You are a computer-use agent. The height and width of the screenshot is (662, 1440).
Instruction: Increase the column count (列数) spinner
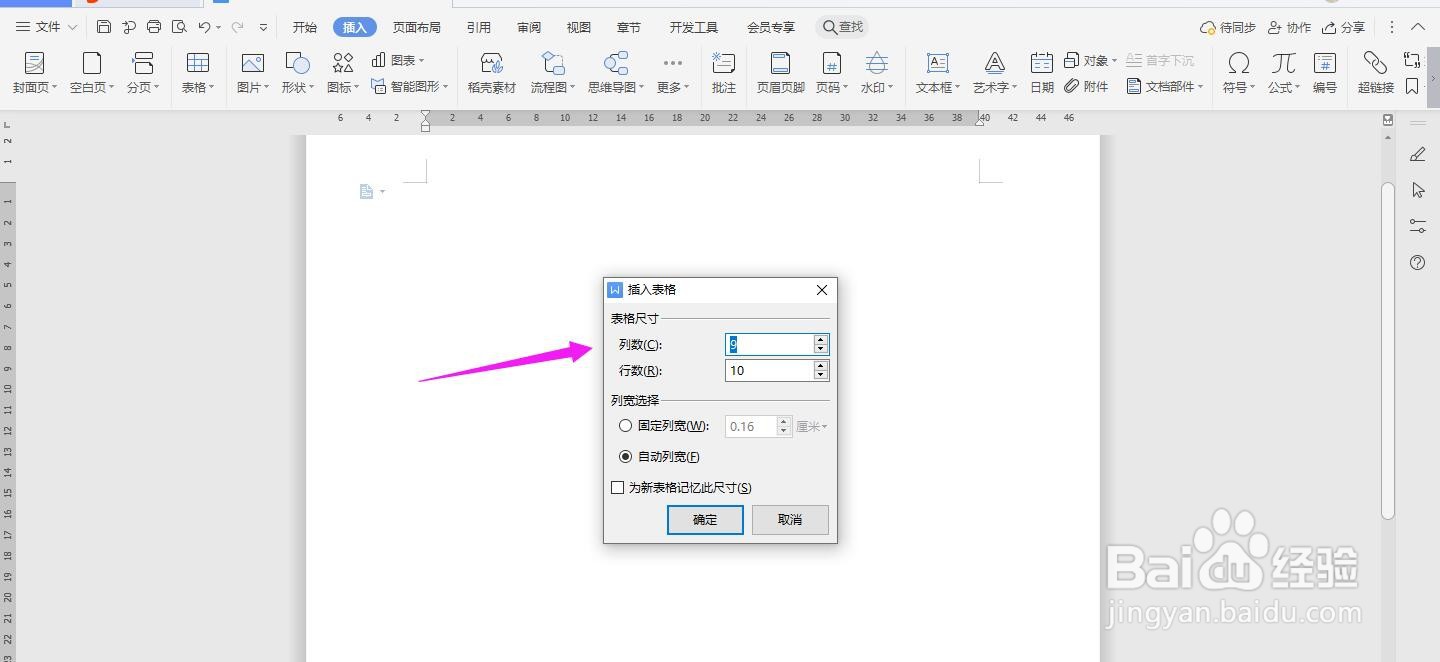coord(821,339)
